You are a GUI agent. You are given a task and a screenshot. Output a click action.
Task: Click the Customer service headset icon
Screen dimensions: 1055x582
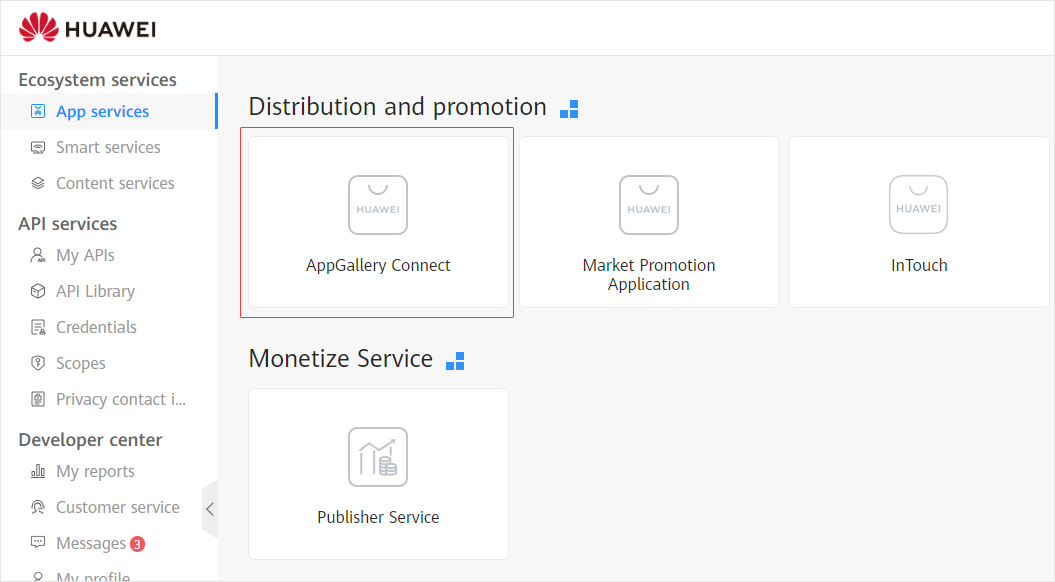click(37, 507)
